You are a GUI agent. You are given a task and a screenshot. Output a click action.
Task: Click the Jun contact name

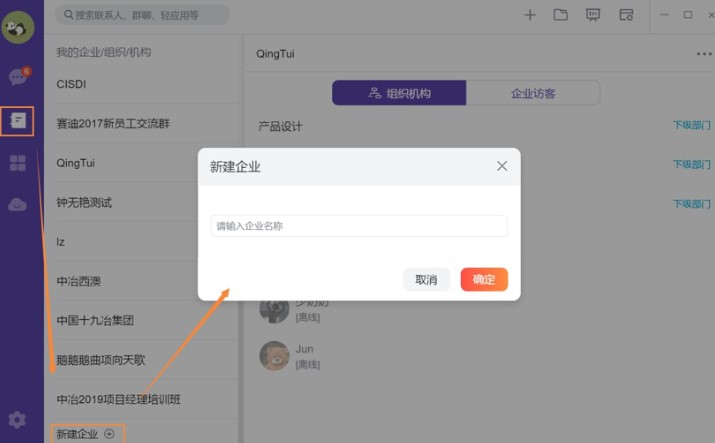pyautogui.click(x=305, y=349)
